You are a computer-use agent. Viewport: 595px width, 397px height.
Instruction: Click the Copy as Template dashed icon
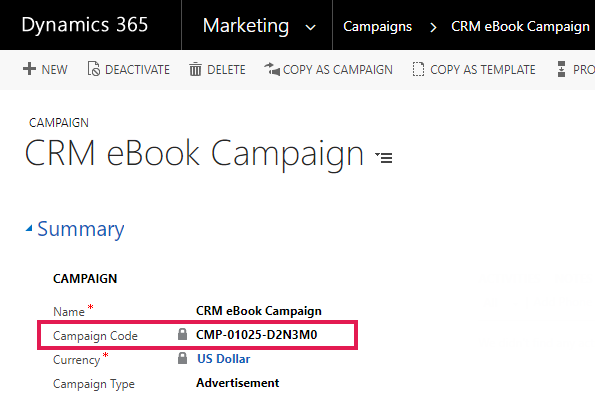point(418,69)
